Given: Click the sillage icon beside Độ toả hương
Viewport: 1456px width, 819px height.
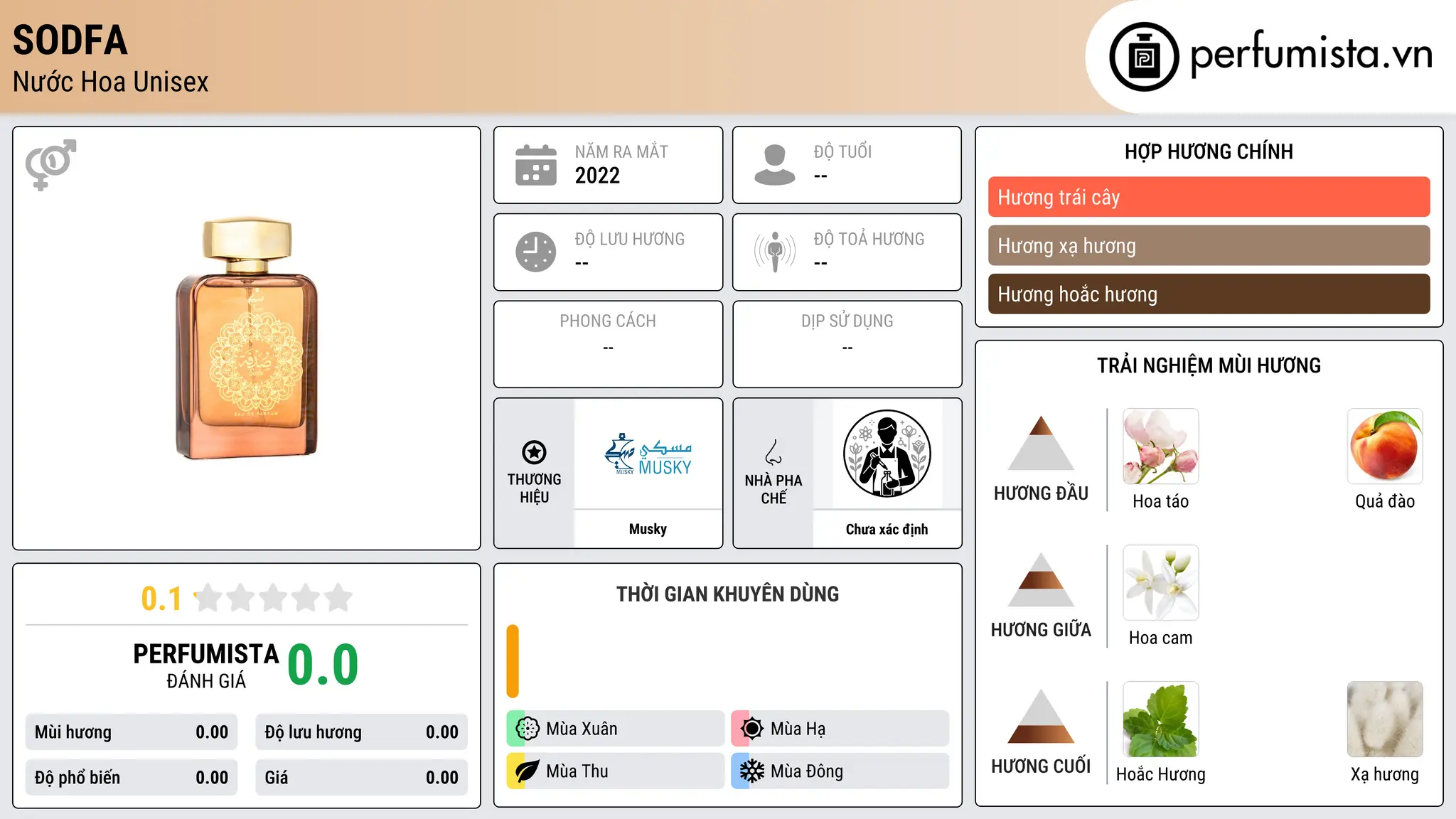Looking at the screenshot, I should click(x=775, y=252).
